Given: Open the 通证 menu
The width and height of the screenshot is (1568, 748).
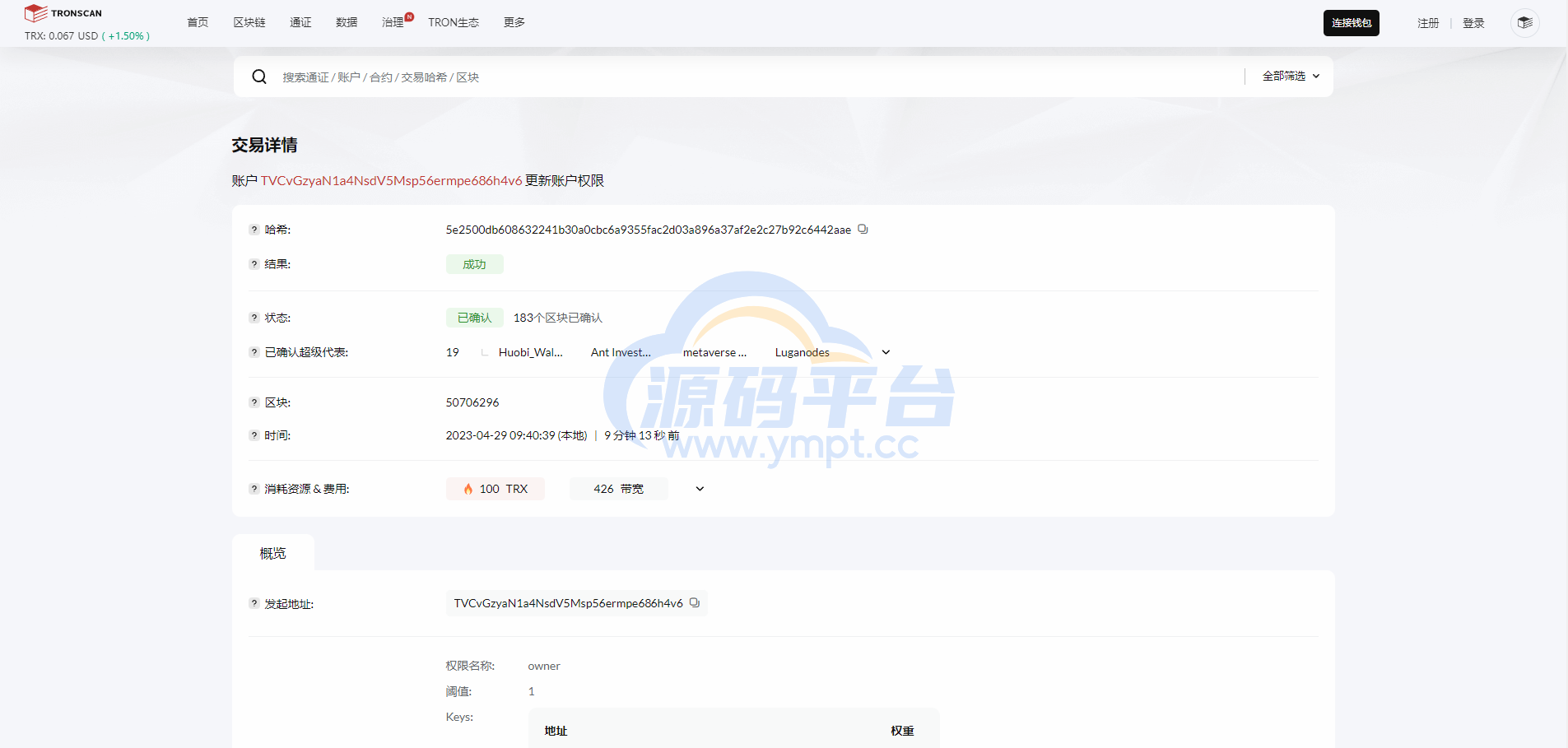Looking at the screenshot, I should coord(300,22).
